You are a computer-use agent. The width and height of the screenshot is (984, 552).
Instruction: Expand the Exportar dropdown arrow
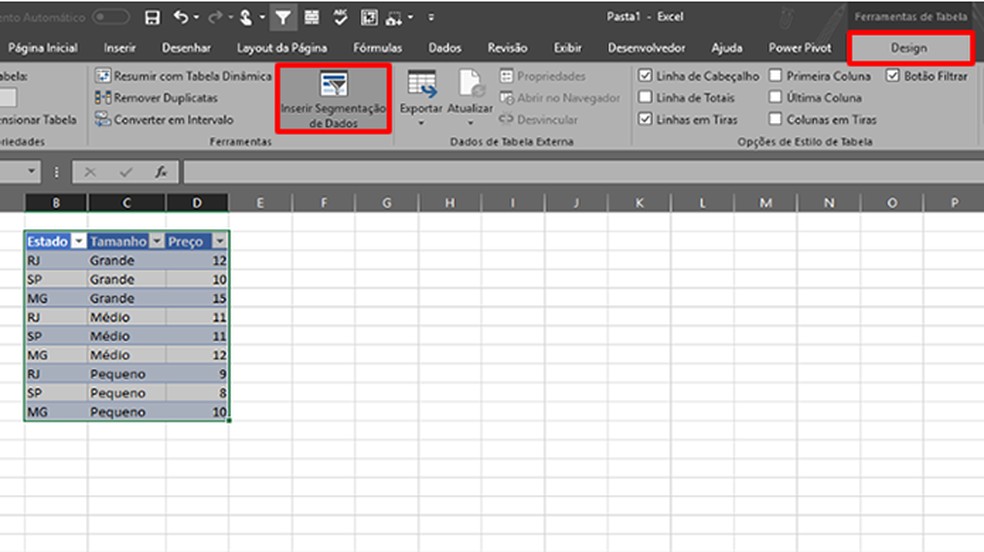click(x=421, y=123)
